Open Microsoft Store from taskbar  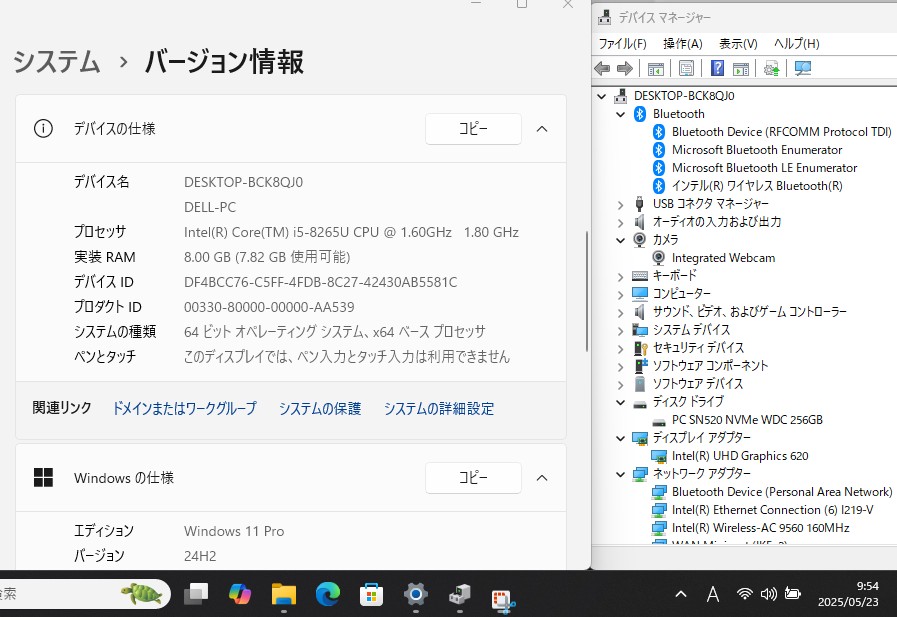tap(371, 595)
